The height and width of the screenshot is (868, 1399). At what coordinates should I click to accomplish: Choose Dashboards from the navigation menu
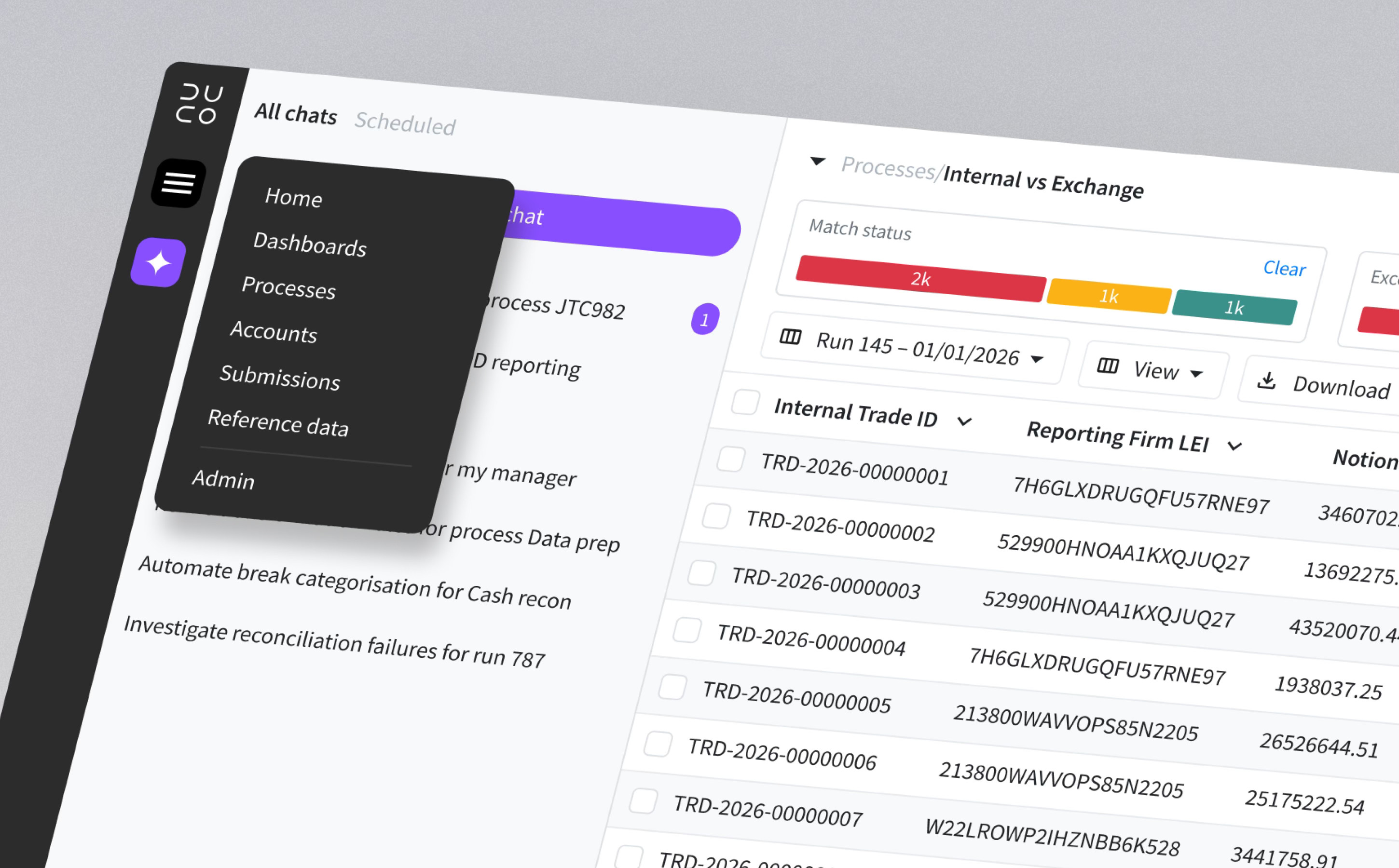pos(310,244)
